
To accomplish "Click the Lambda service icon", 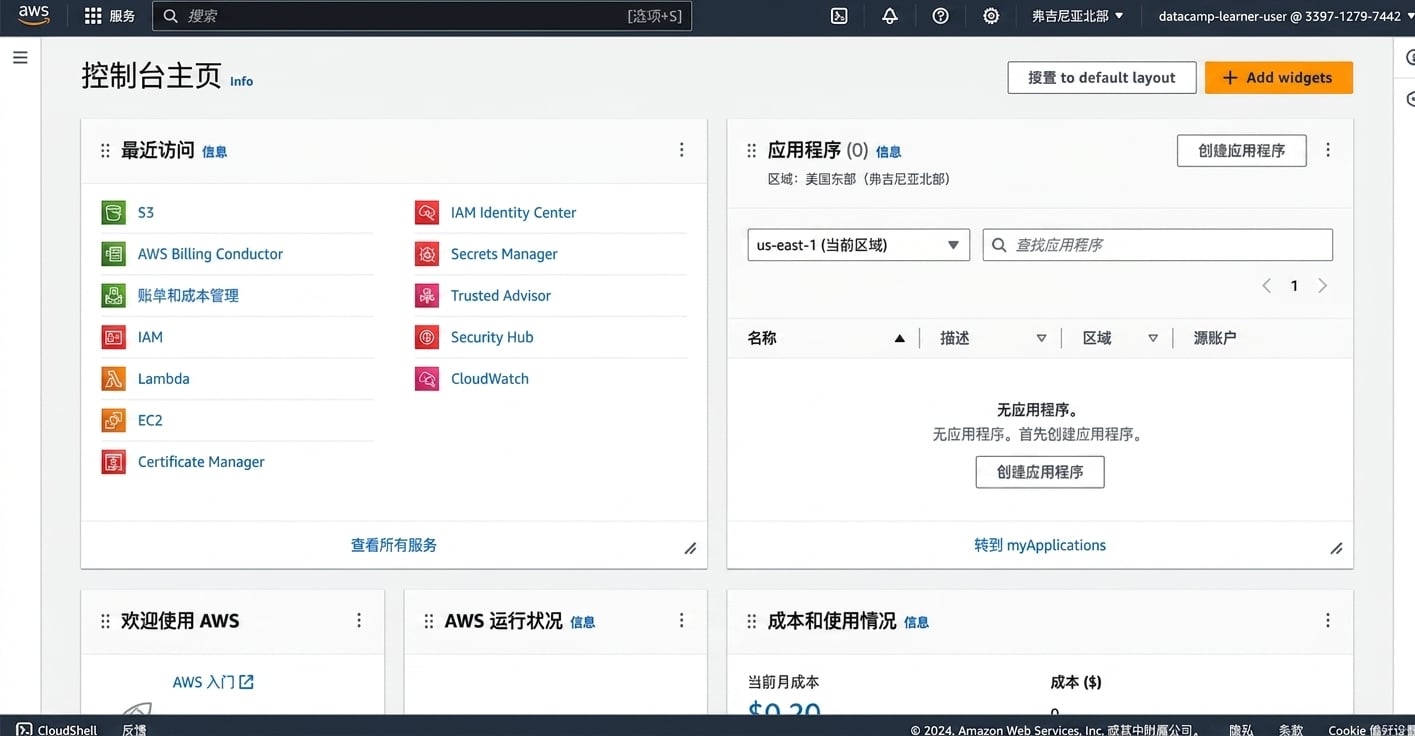I will [113, 379].
